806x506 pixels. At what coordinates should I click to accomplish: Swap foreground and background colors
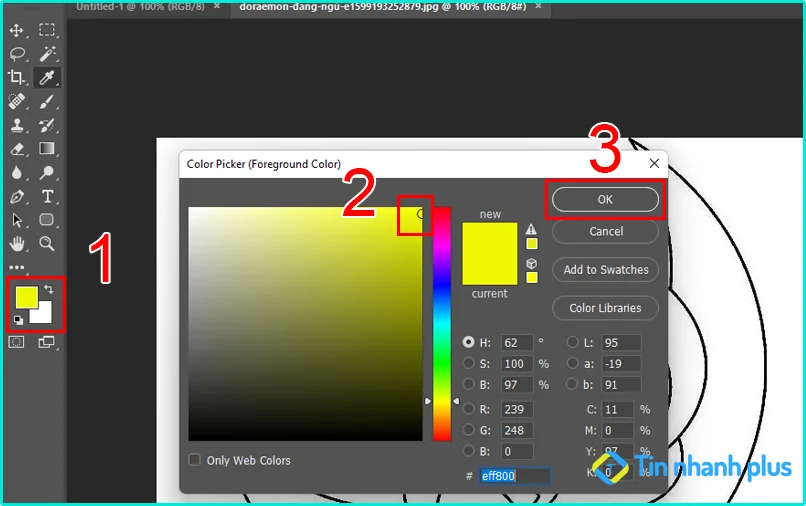(x=49, y=290)
